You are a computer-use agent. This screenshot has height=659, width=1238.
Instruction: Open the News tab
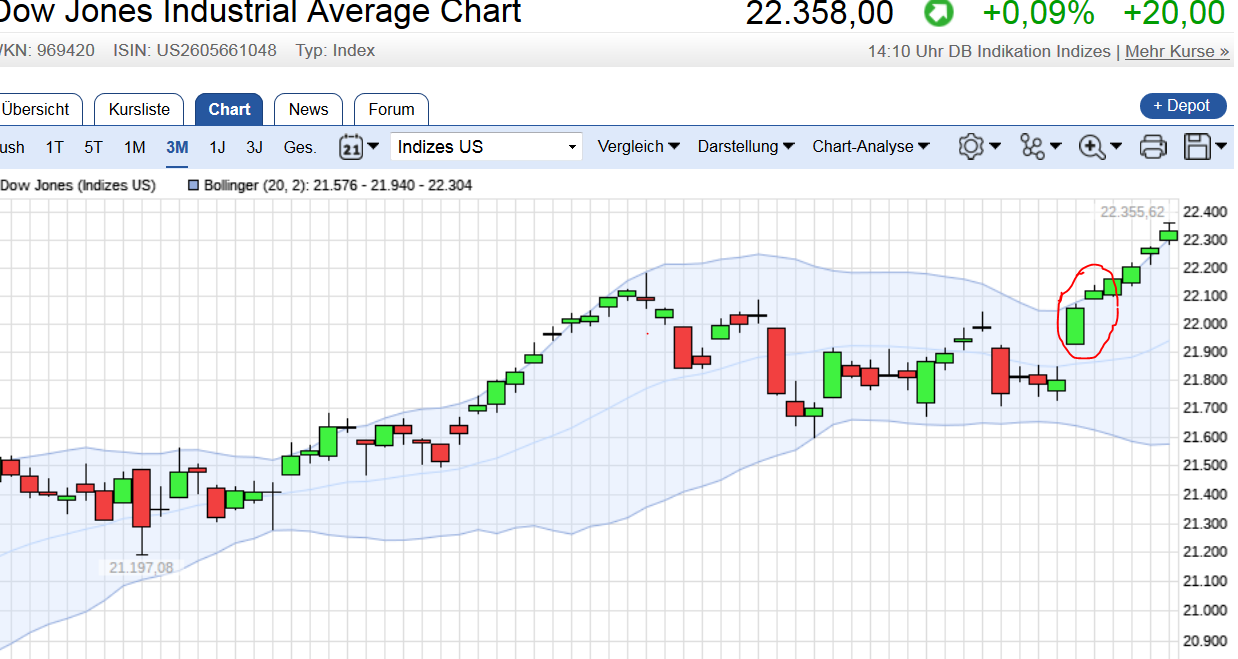308,110
